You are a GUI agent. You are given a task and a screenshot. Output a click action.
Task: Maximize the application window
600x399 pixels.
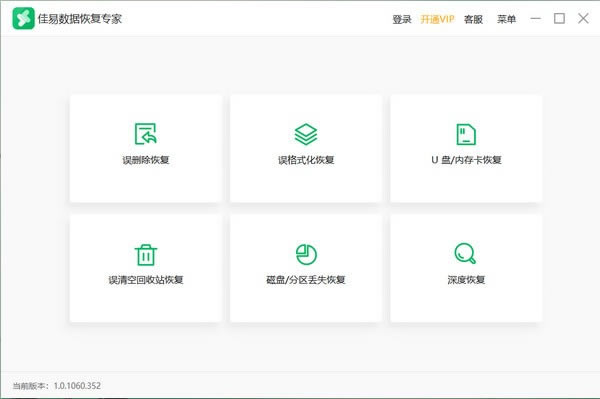[x=559, y=18]
